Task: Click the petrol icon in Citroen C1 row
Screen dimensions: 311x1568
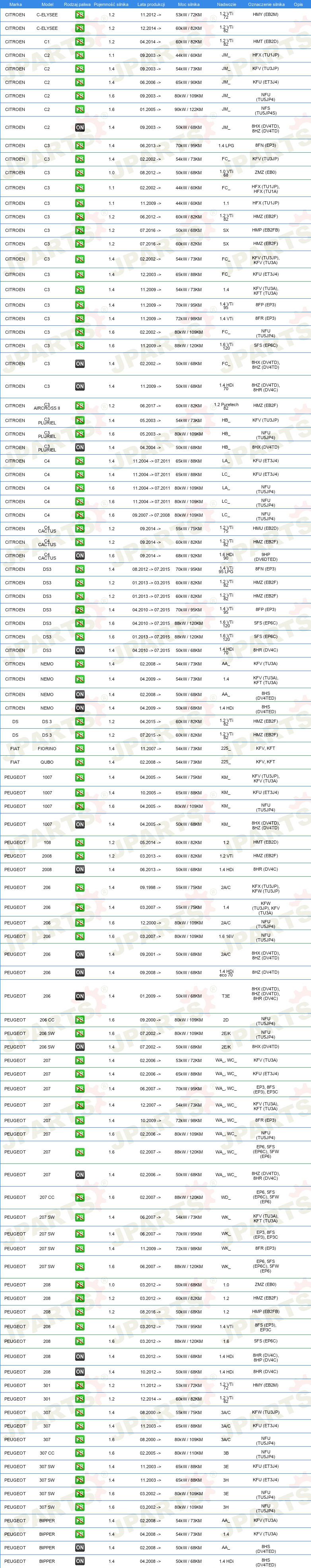Action: 80,42
